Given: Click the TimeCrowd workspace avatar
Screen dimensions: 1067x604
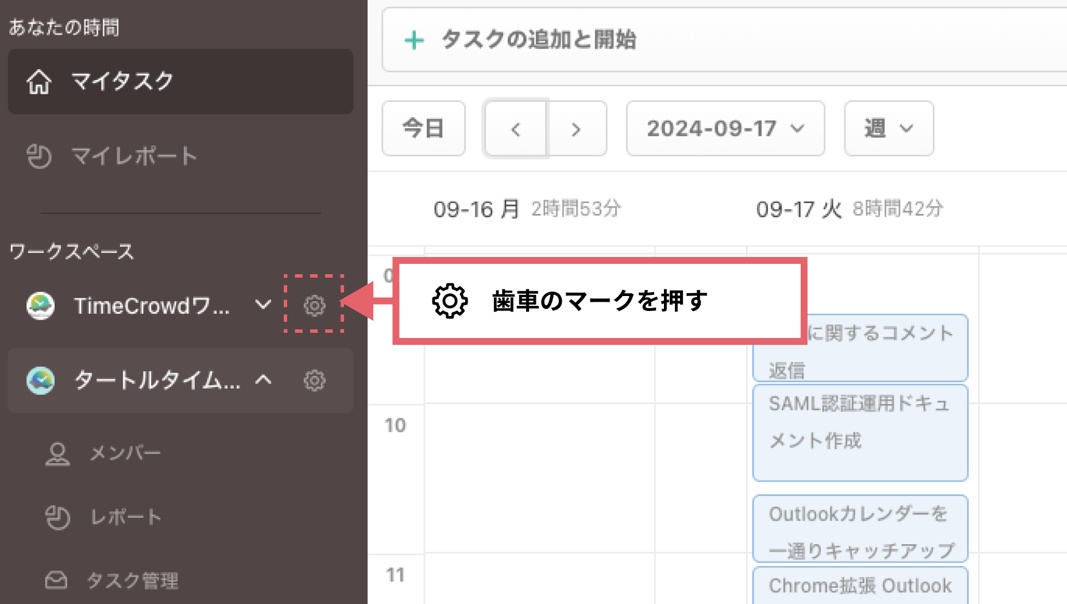Looking at the screenshot, I should coord(40,306).
